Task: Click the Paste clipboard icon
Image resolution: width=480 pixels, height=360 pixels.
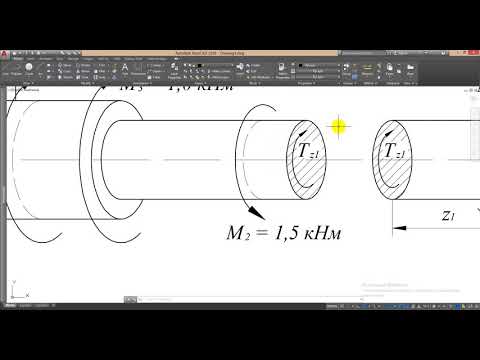Action: click(389, 69)
